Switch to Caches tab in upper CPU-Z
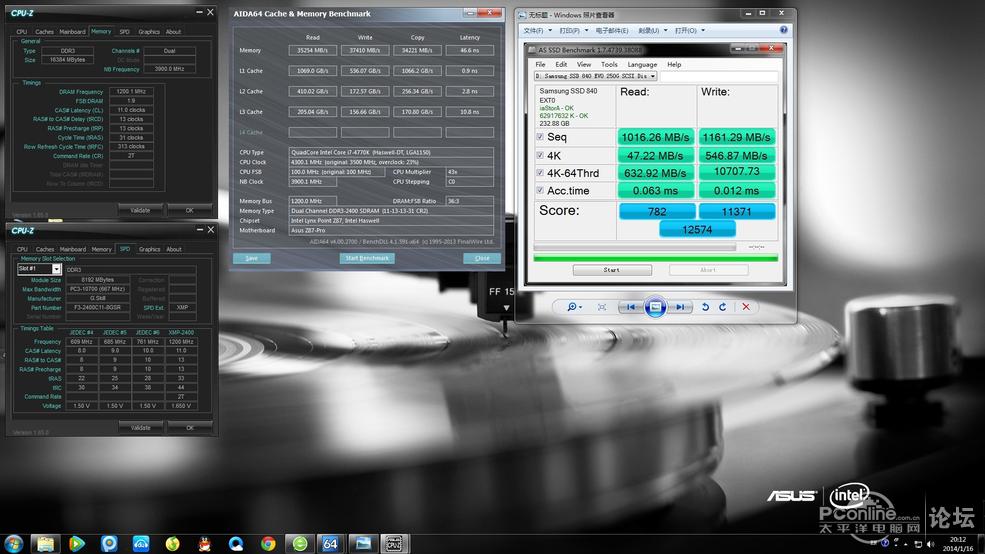Screen dimensions: 985x554 (x=45, y=31)
